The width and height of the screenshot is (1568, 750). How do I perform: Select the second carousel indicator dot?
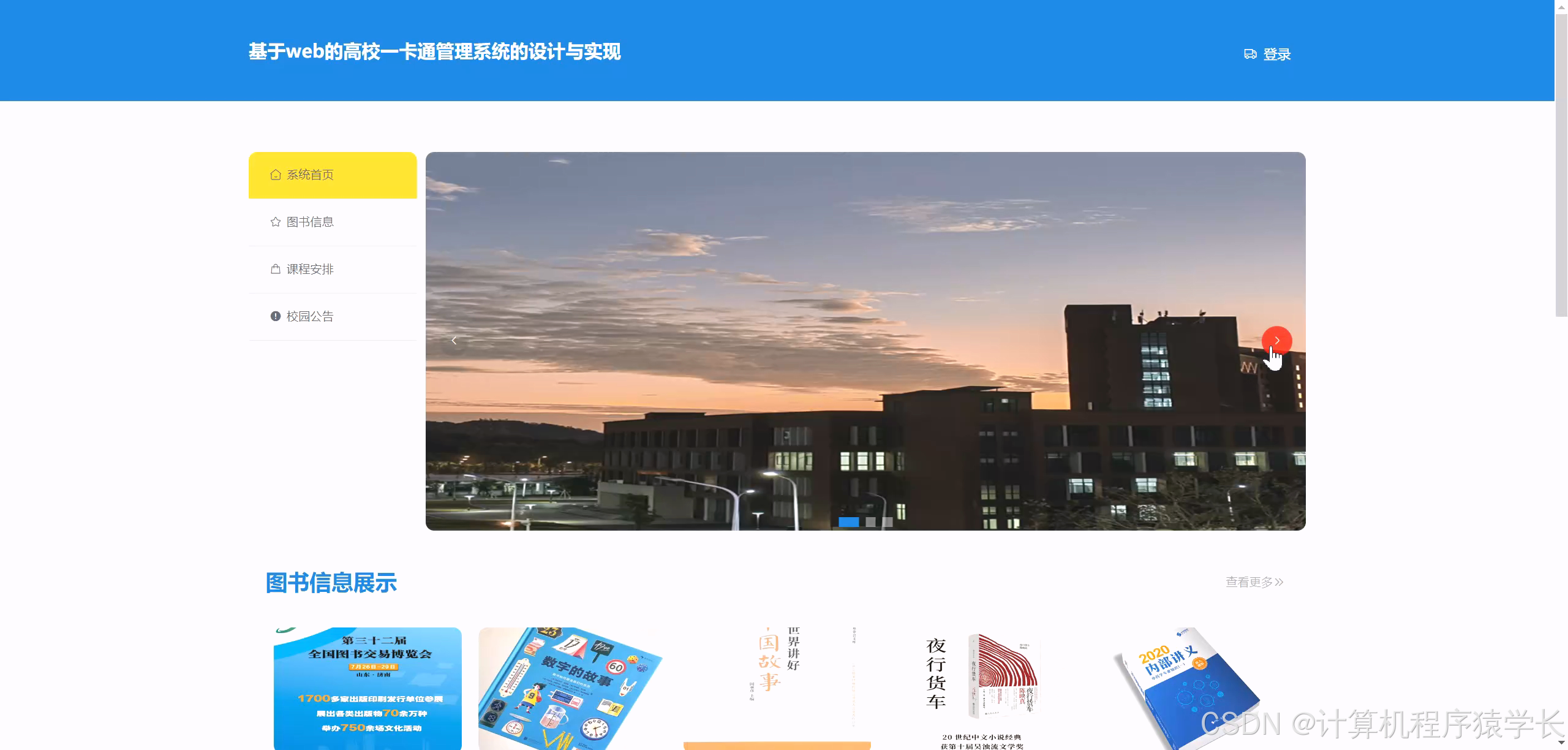(x=870, y=521)
